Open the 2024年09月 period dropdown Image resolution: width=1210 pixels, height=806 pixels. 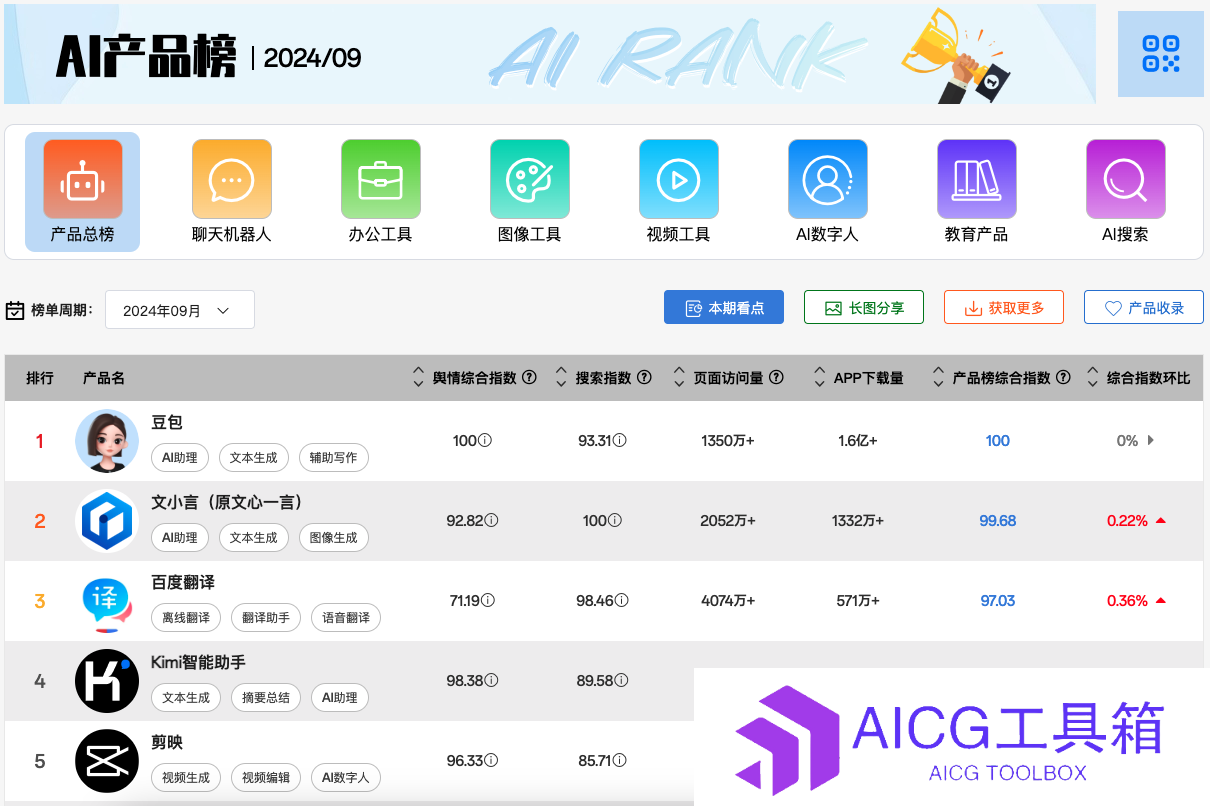[180, 310]
